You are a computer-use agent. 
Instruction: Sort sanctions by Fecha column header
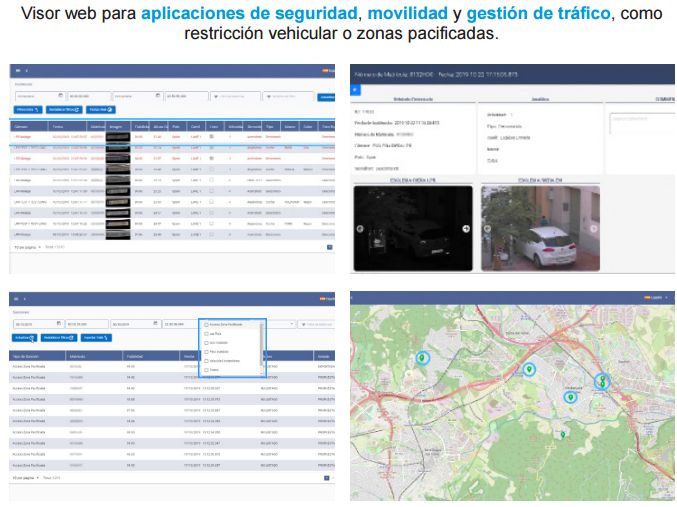pyautogui.click(x=189, y=356)
